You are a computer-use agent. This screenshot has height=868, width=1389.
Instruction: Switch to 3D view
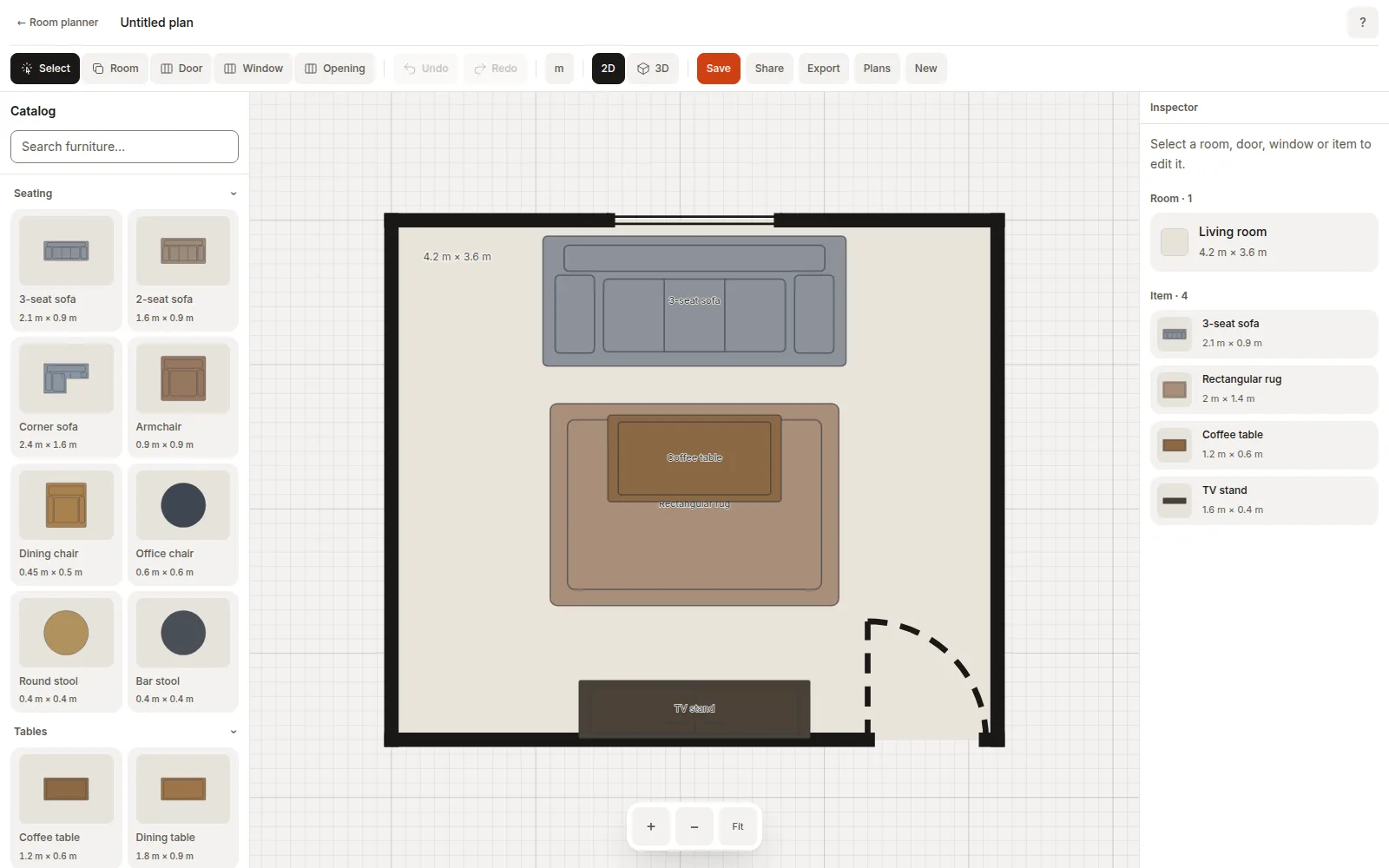[x=653, y=69]
